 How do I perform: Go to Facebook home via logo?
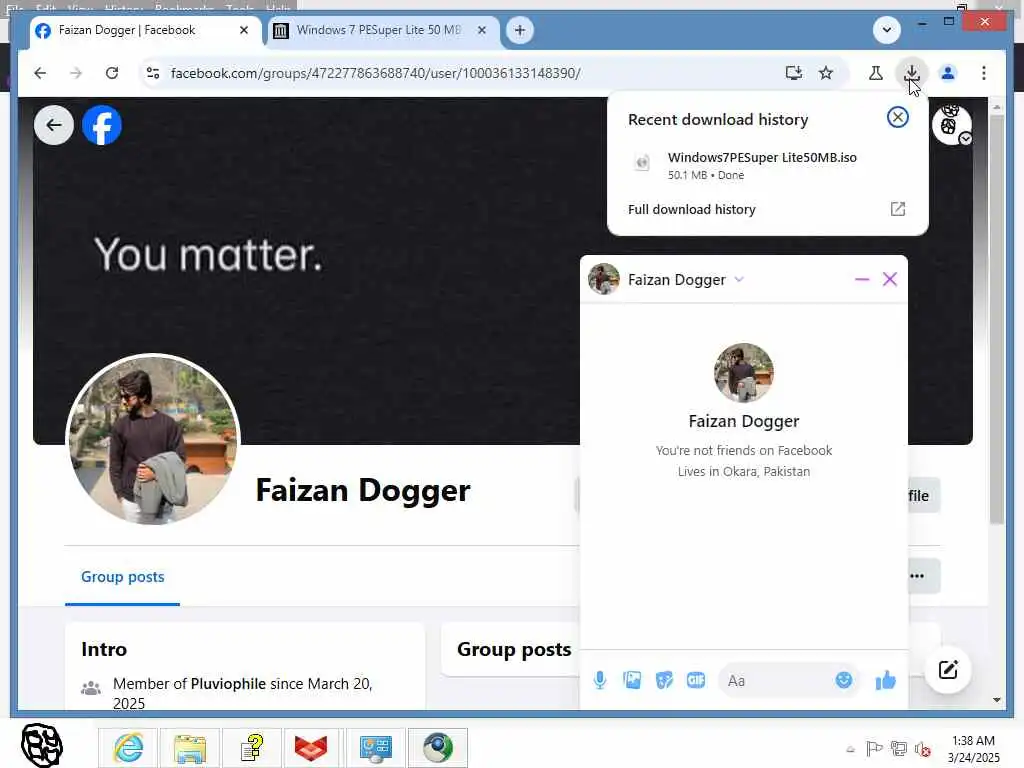(x=102, y=125)
